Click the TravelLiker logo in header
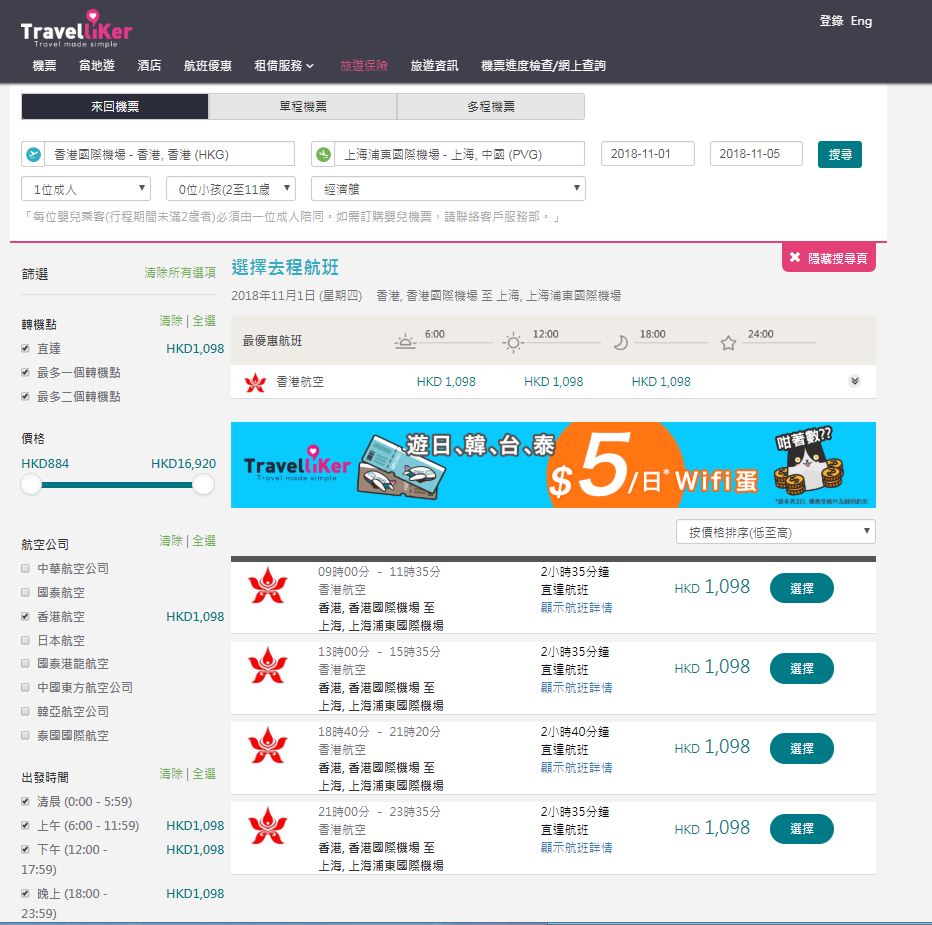The height and width of the screenshot is (925, 932). (x=76, y=29)
